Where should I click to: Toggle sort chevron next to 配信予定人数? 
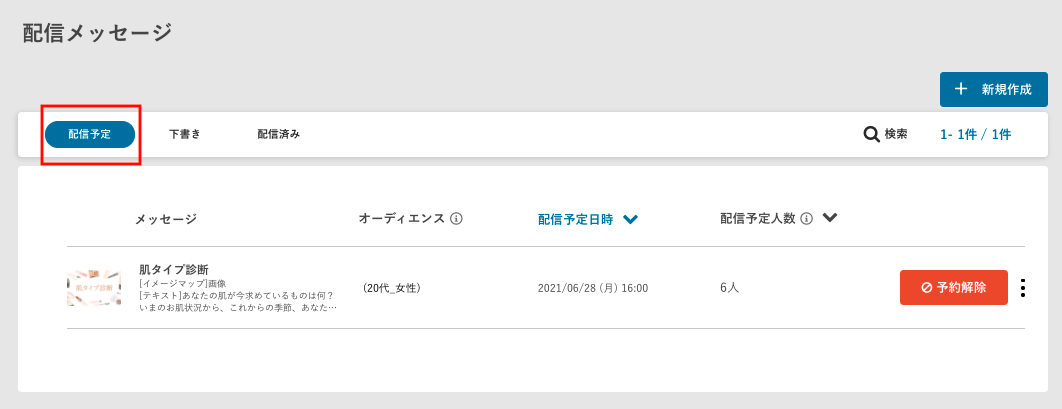pyautogui.click(x=829, y=218)
